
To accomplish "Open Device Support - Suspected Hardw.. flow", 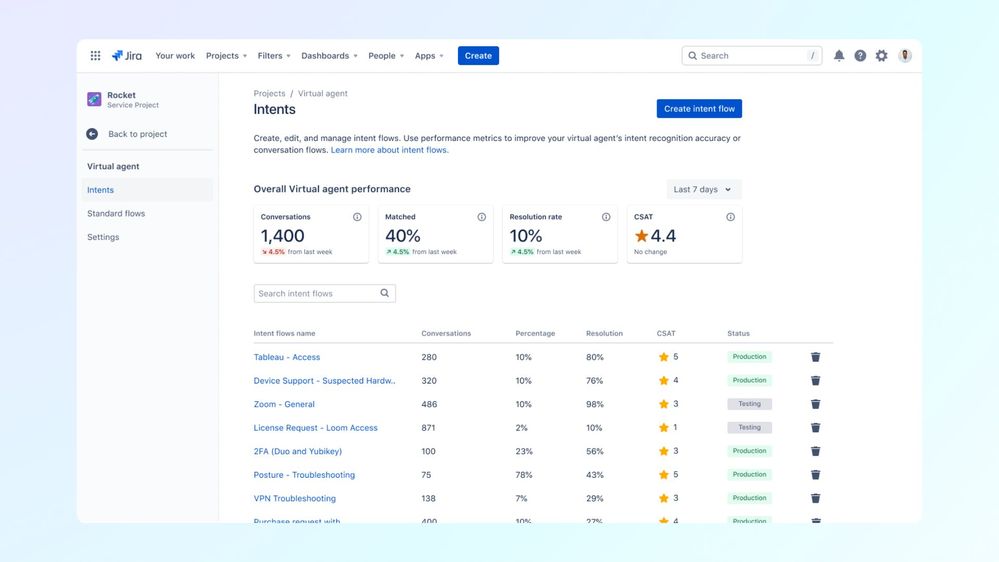I will [324, 380].
